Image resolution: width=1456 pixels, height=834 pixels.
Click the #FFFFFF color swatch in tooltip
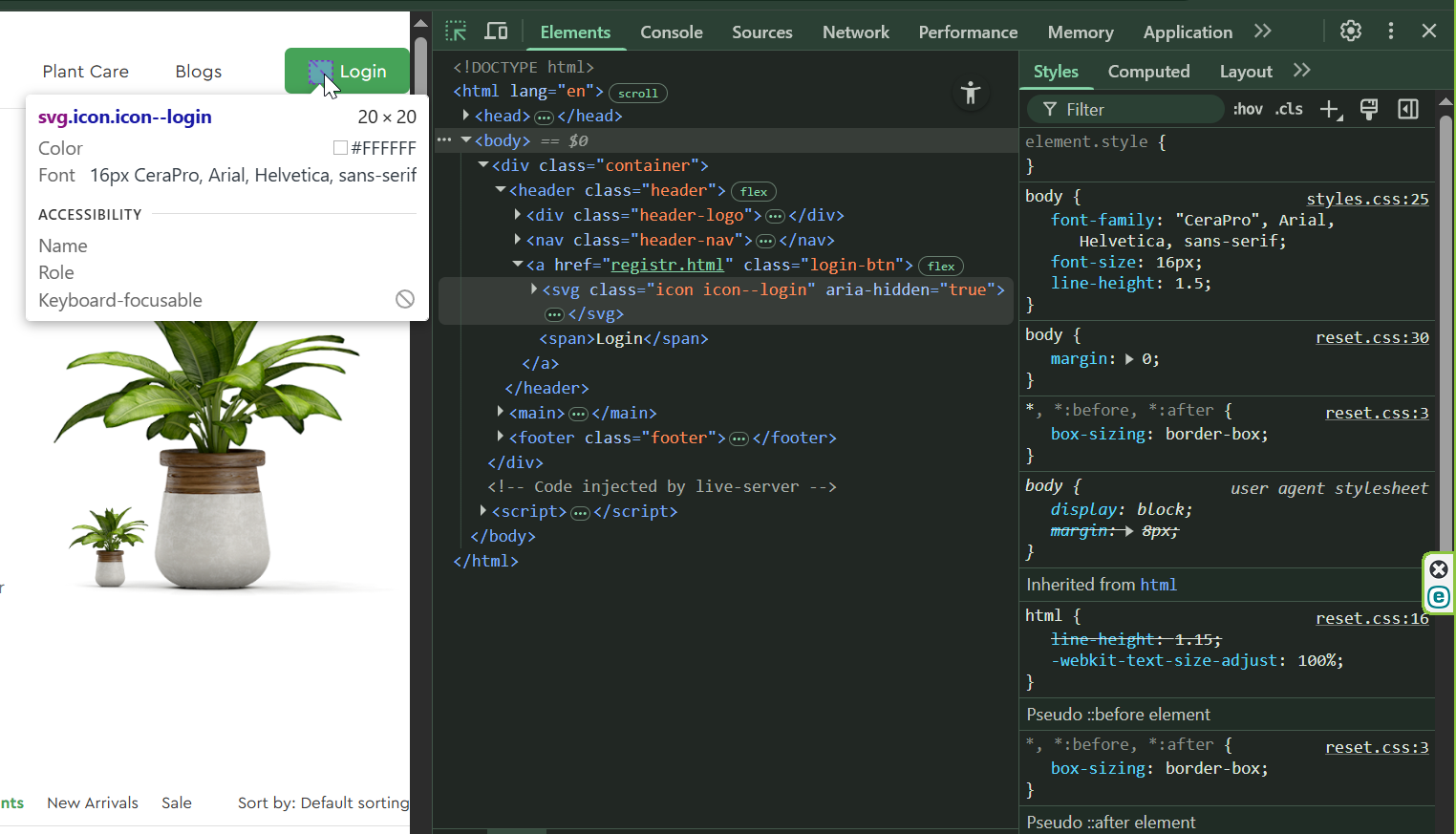pos(340,148)
